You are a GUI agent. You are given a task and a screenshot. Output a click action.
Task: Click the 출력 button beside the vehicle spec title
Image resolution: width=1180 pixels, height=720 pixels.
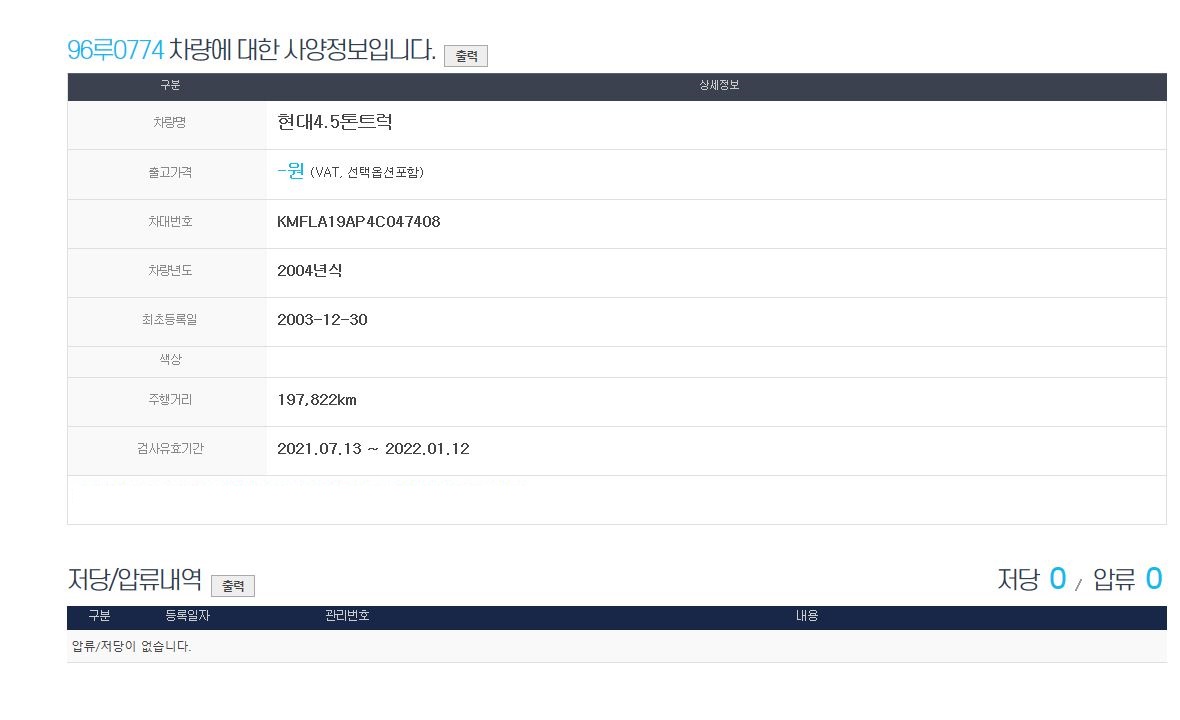[x=465, y=56]
